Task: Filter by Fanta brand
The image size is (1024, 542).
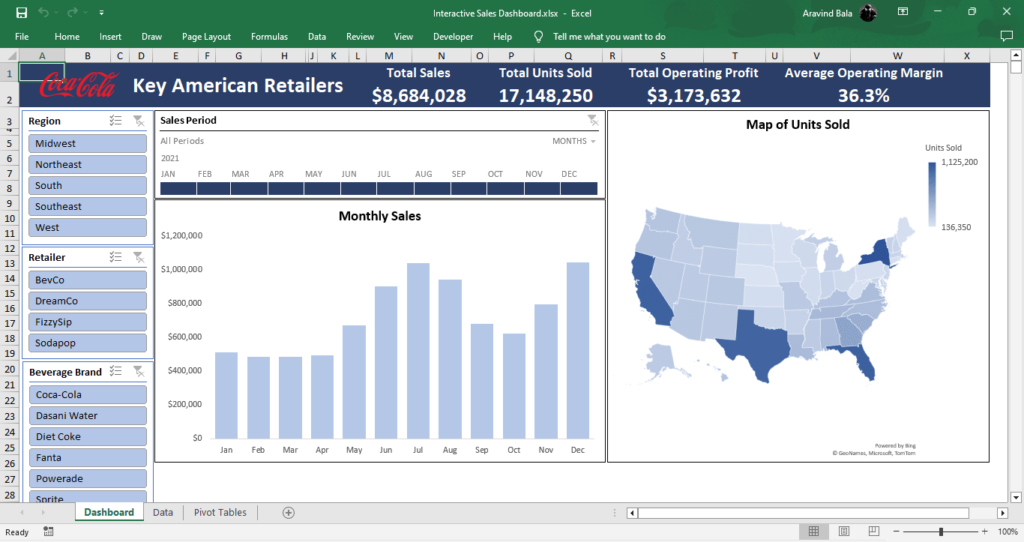Action: (x=88, y=457)
